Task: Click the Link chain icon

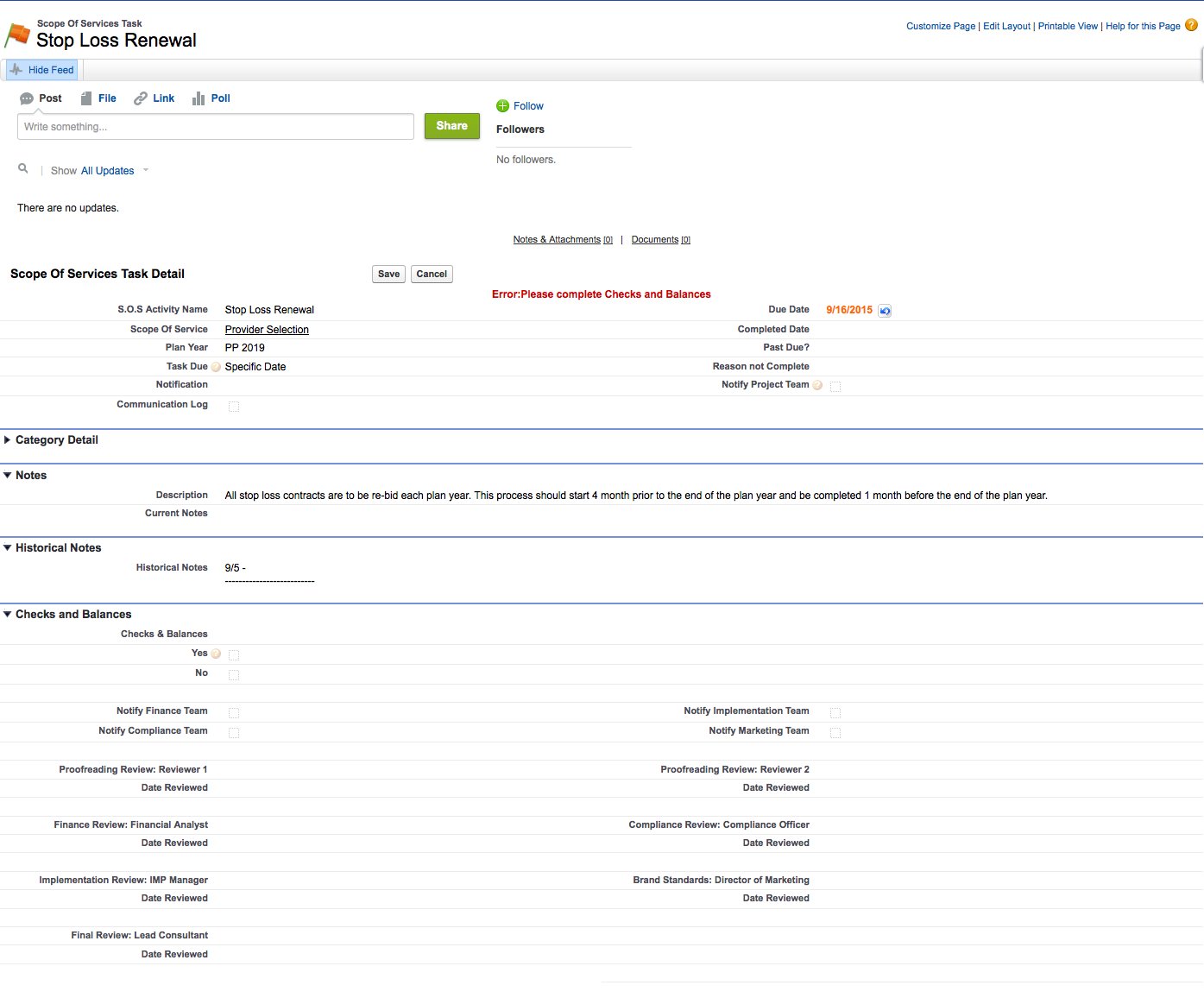Action: click(141, 98)
